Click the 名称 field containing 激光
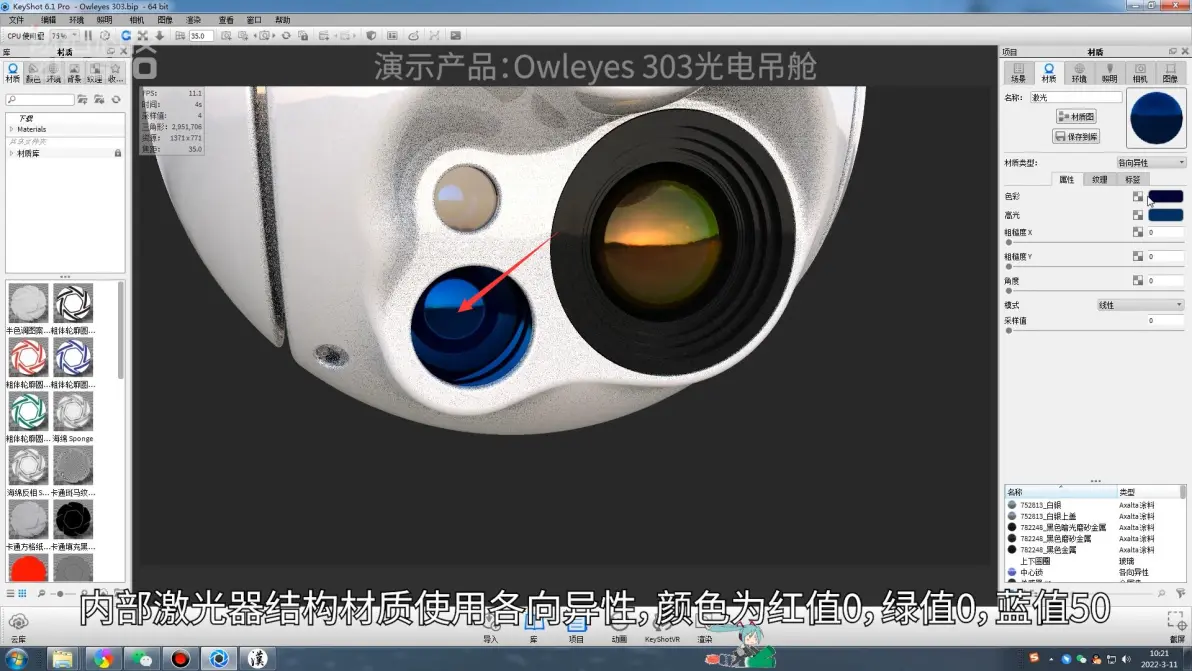 coord(1076,97)
